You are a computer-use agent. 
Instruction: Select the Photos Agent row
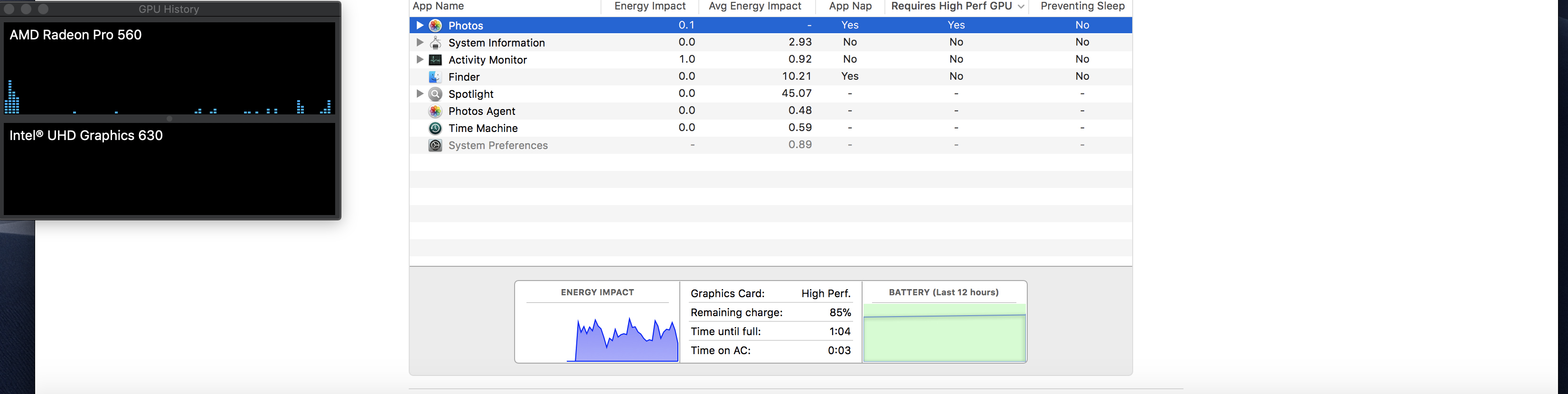coord(770,110)
